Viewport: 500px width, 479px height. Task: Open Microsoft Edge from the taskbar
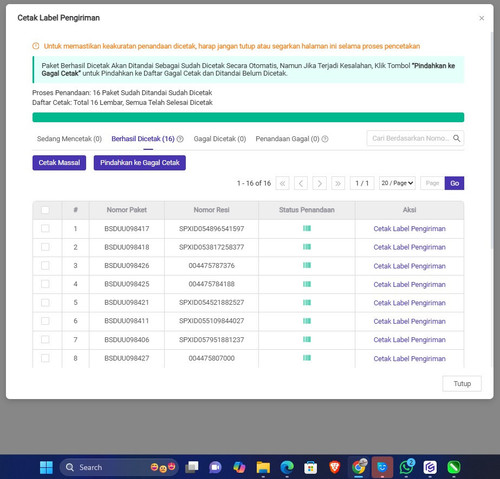pyautogui.click(x=287, y=467)
